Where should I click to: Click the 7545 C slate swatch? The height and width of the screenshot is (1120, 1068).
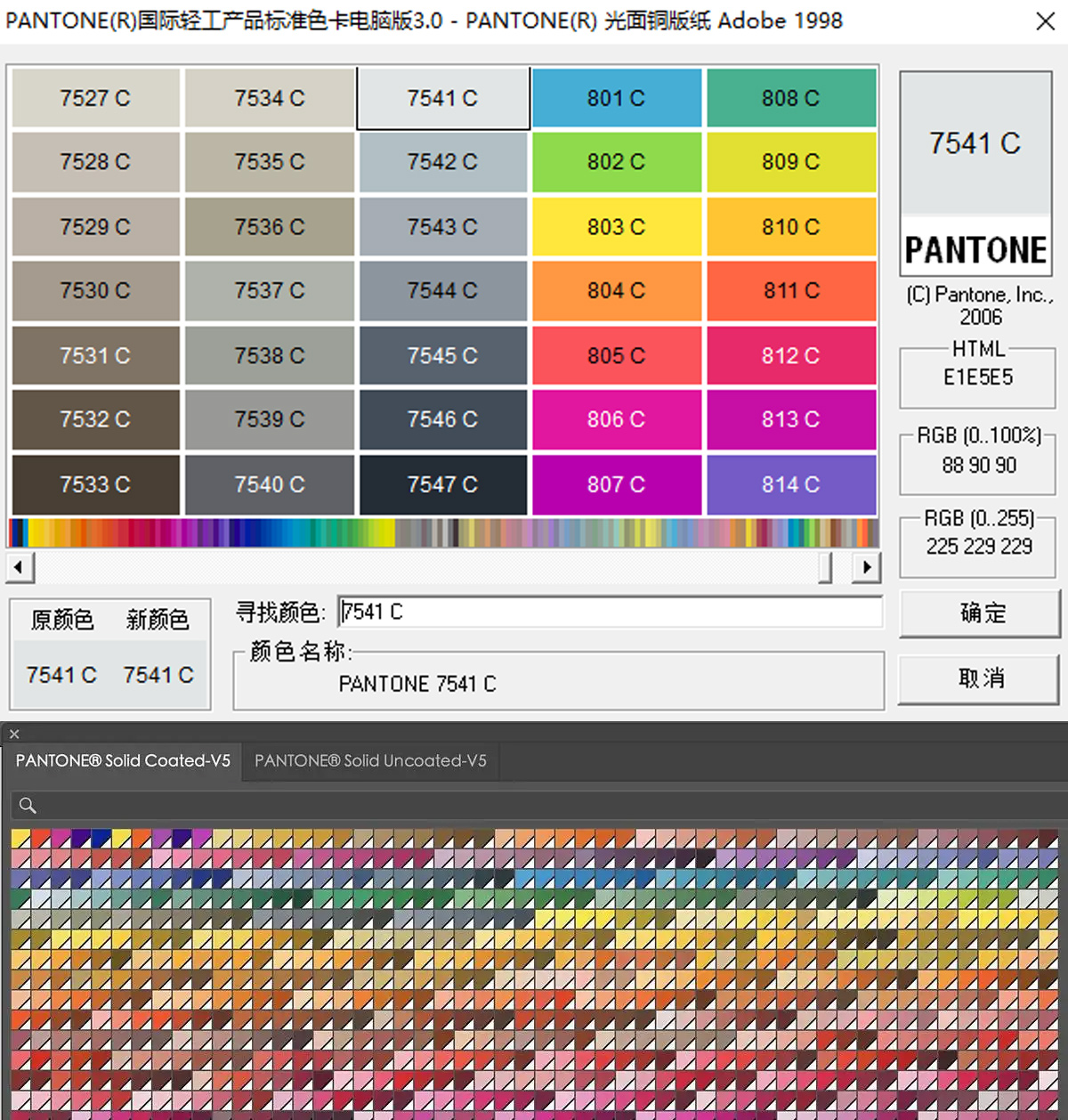pos(443,356)
